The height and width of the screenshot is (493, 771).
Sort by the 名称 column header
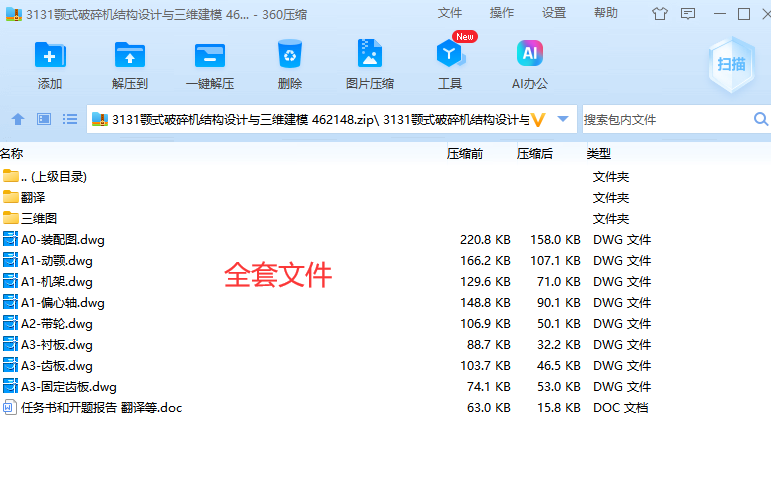point(12,153)
